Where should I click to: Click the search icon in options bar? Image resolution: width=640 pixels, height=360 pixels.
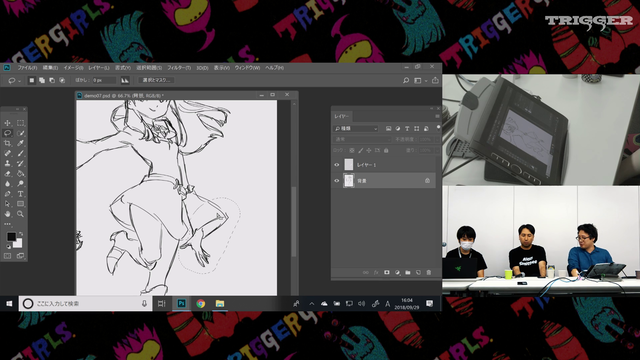coord(406,80)
